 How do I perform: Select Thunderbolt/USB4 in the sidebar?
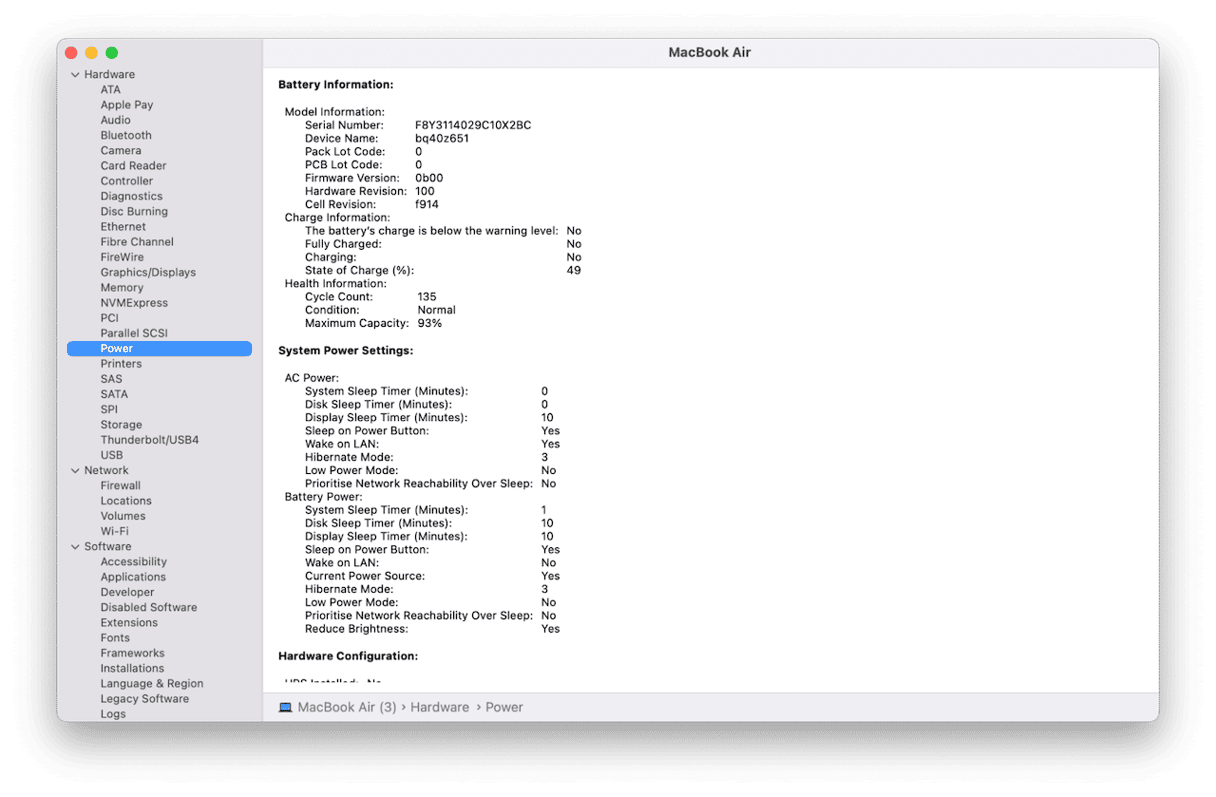pyautogui.click(x=150, y=440)
